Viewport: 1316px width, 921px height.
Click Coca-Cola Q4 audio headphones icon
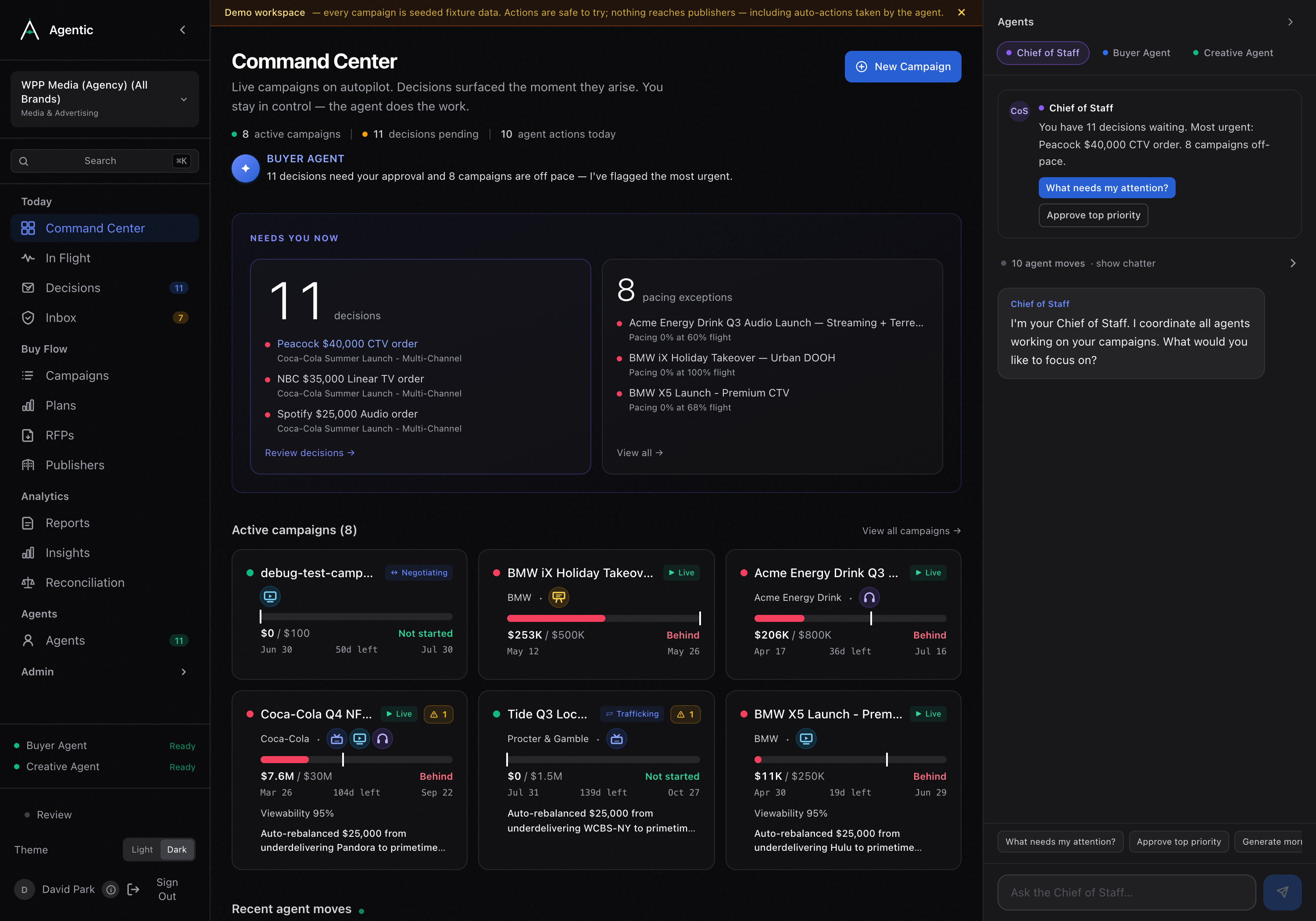click(x=383, y=739)
